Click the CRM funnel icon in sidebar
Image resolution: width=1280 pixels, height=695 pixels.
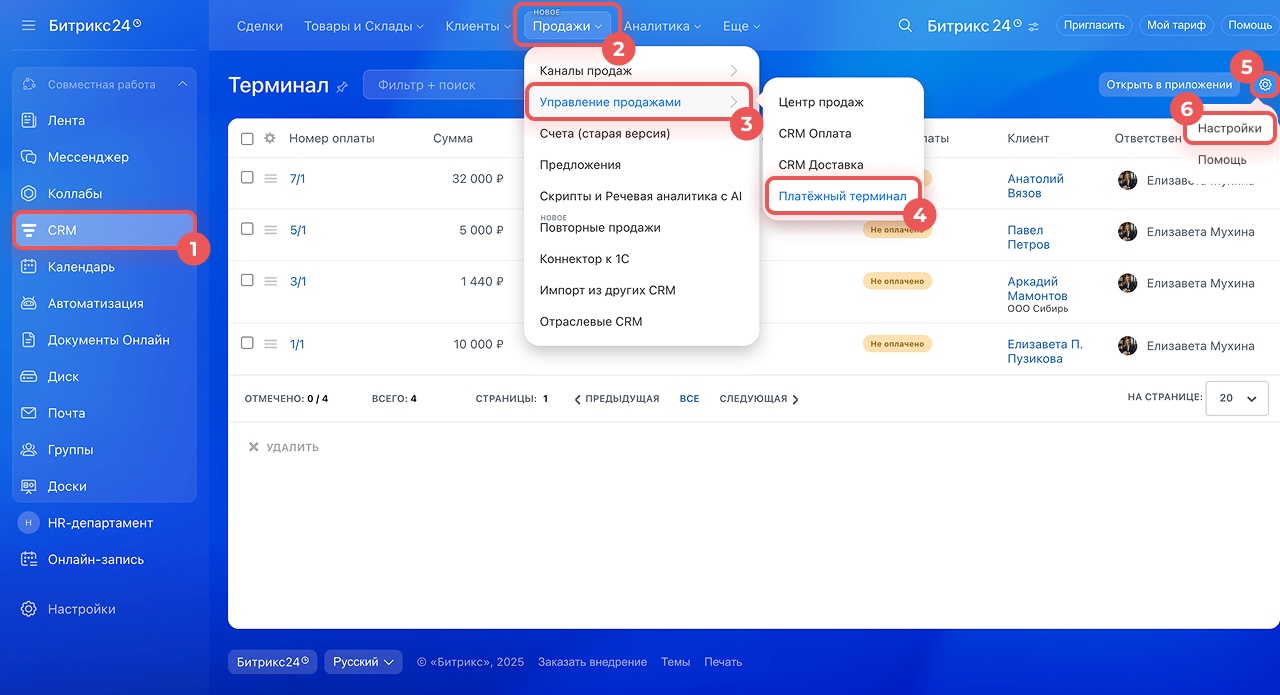pos(29,230)
